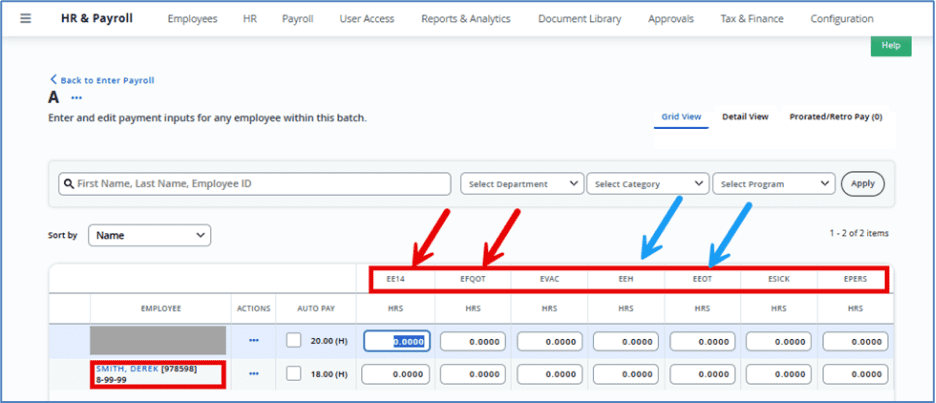Click the EVAC hours field for Derek Smith
The image size is (936, 403).
[549, 373]
